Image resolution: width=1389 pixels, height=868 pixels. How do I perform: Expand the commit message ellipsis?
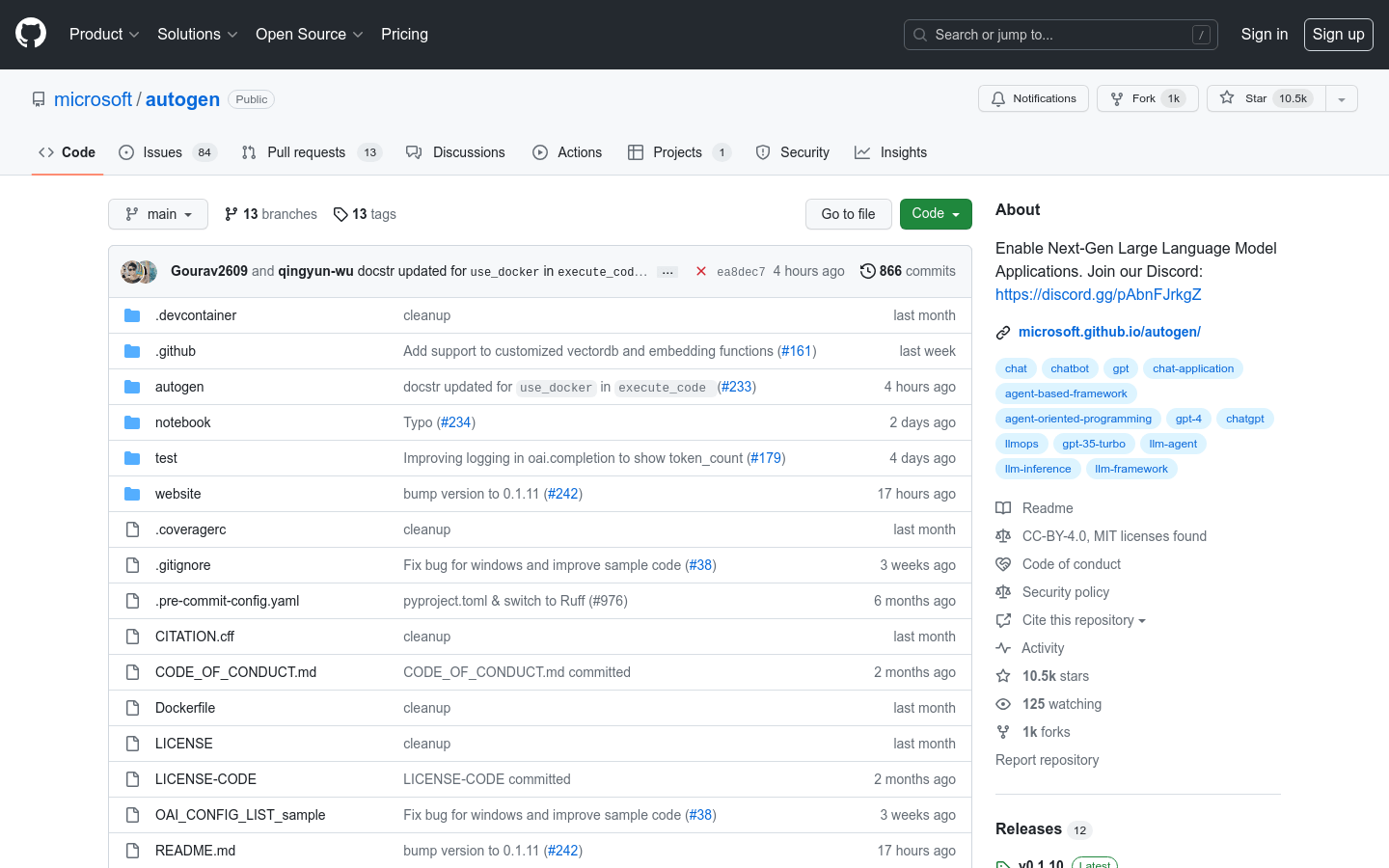[667, 272]
